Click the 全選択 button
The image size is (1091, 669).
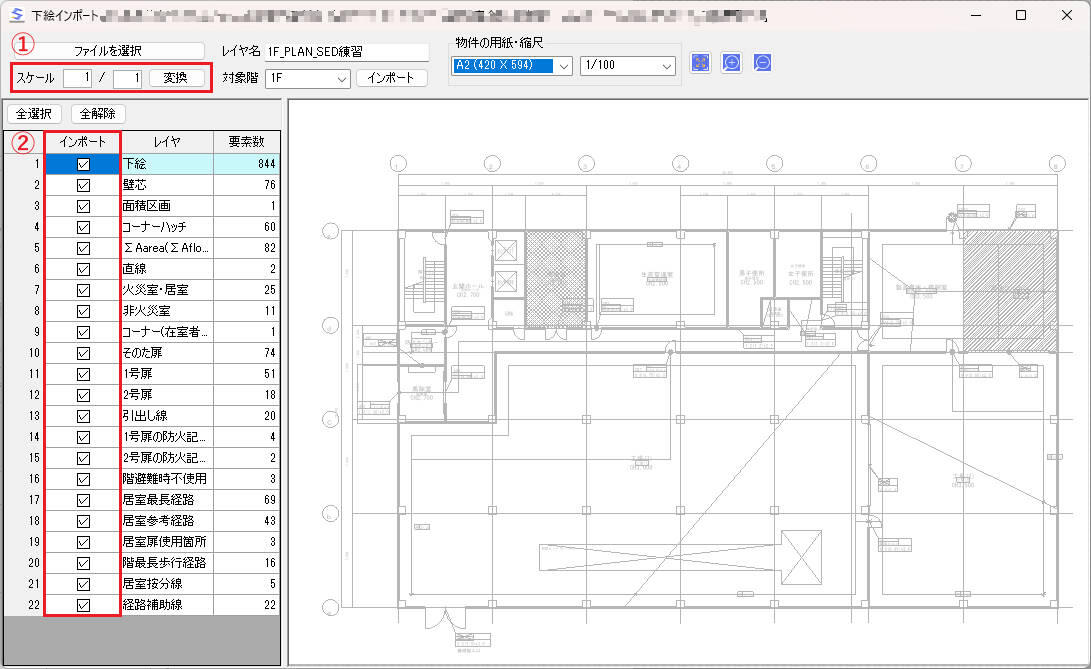tap(34, 113)
